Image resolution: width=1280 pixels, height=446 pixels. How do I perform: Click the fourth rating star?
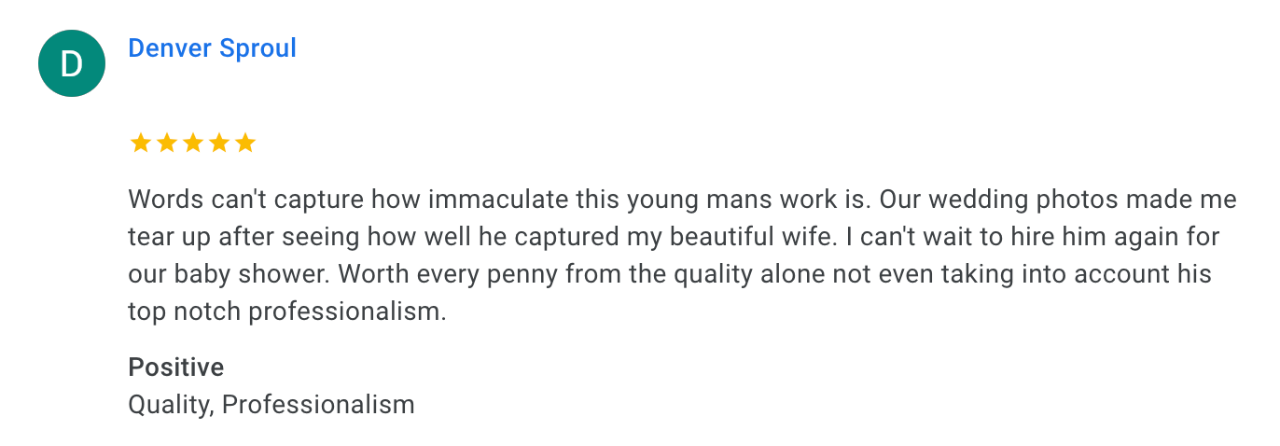(x=219, y=143)
